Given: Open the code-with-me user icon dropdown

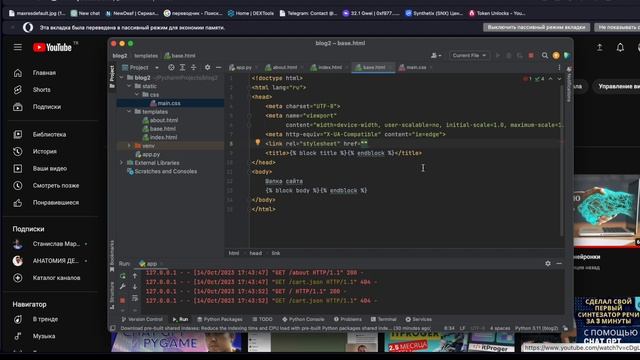Looking at the screenshot, I should coord(436,56).
